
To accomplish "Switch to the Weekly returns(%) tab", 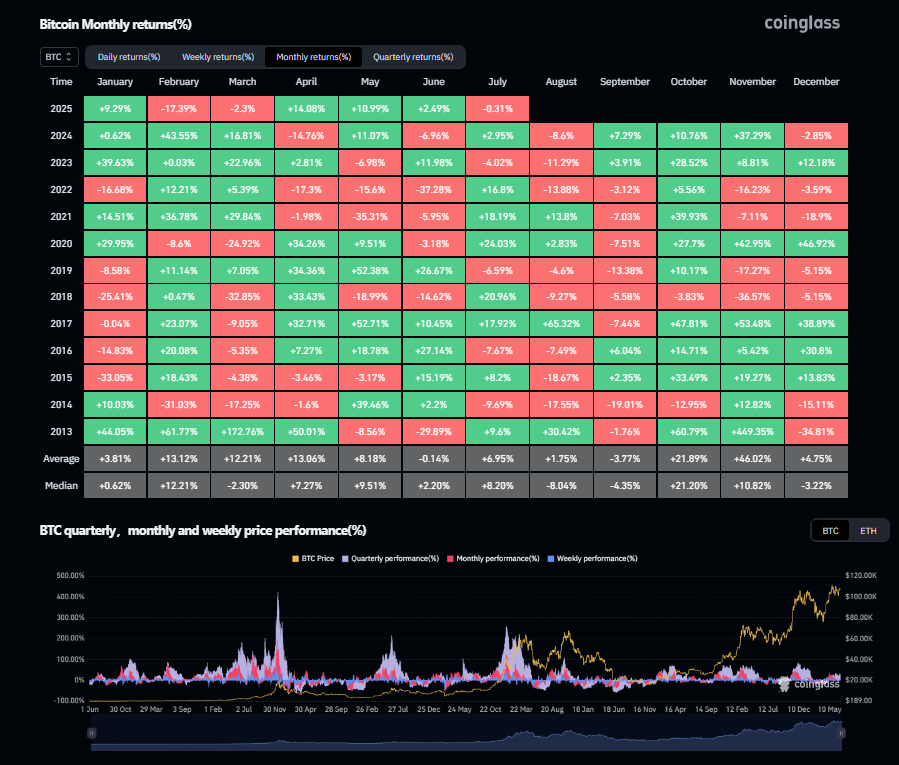I will pyautogui.click(x=218, y=57).
